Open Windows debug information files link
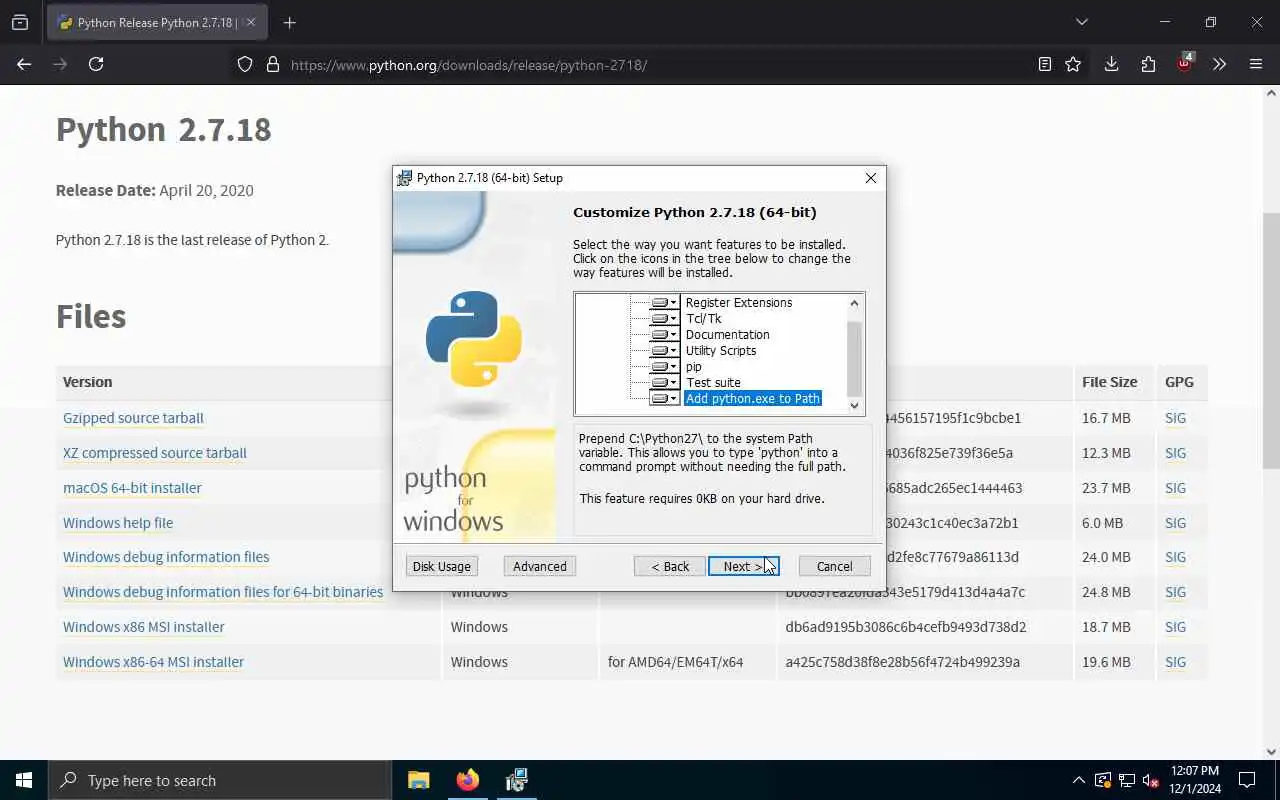The width and height of the screenshot is (1280, 800). pos(166,557)
